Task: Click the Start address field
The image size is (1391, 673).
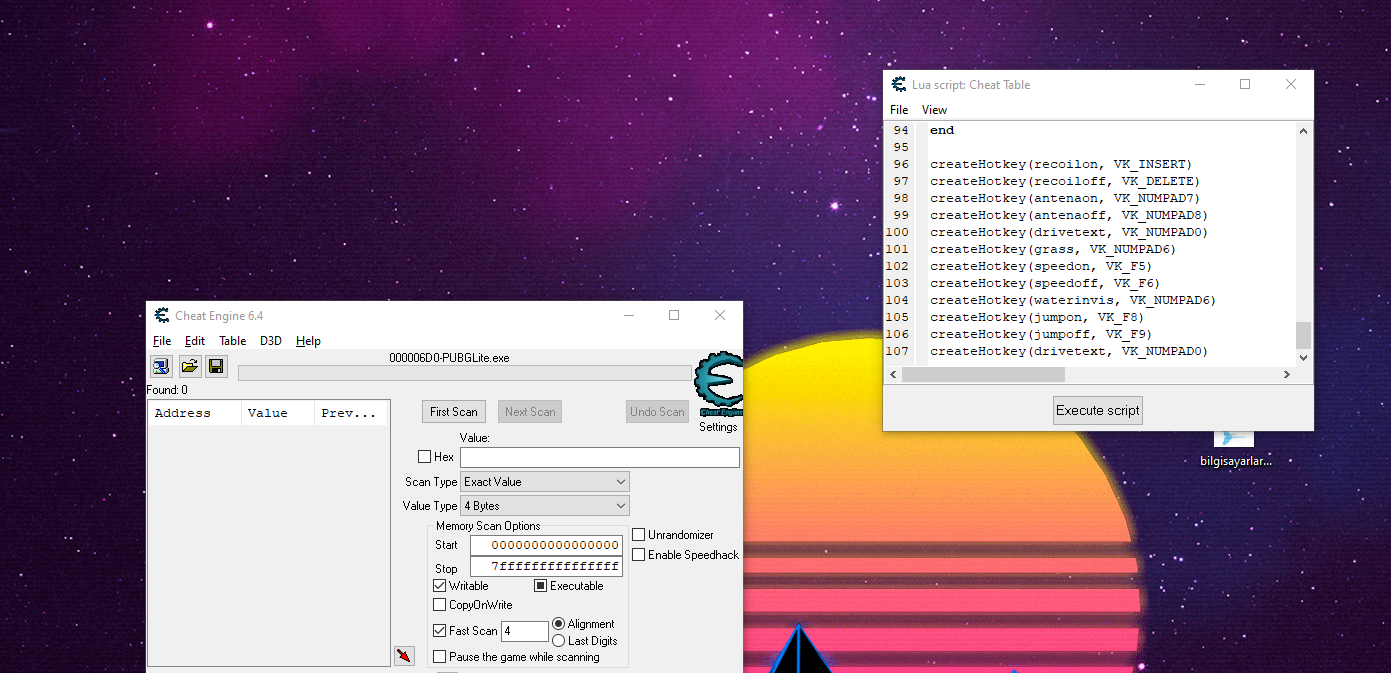Action: point(546,545)
